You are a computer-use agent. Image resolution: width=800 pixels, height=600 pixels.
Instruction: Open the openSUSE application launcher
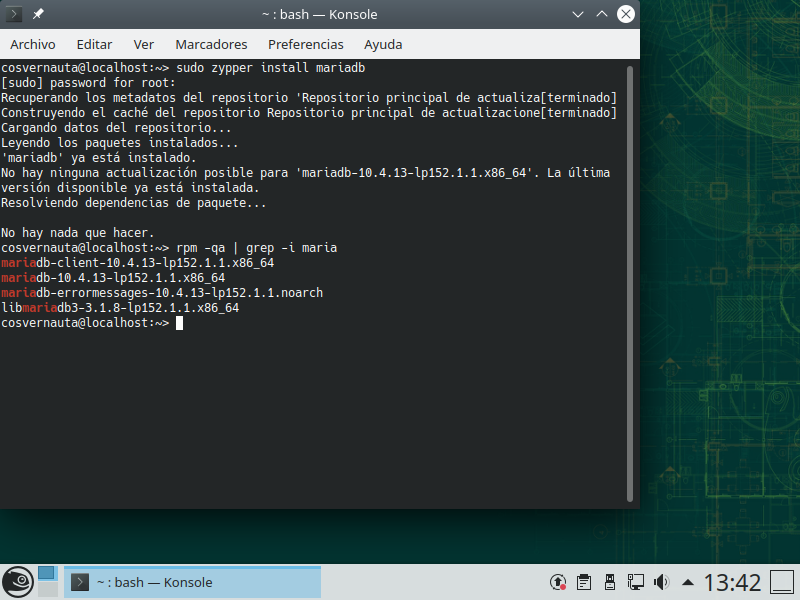(18, 582)
